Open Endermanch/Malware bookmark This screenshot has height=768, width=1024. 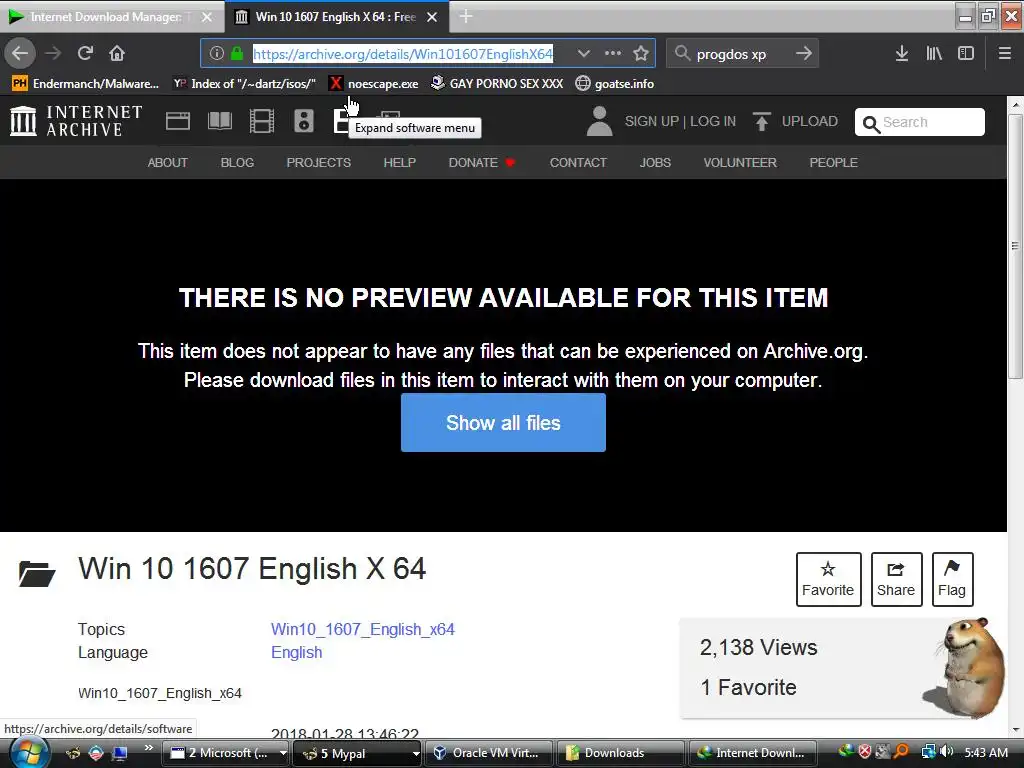click(x=86, y=84)
